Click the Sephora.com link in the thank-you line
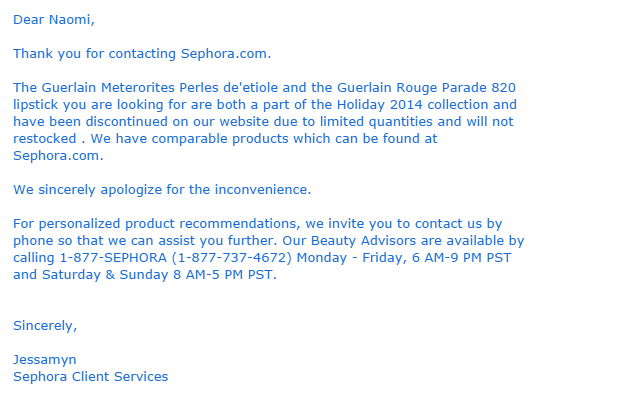 point(225,54)
